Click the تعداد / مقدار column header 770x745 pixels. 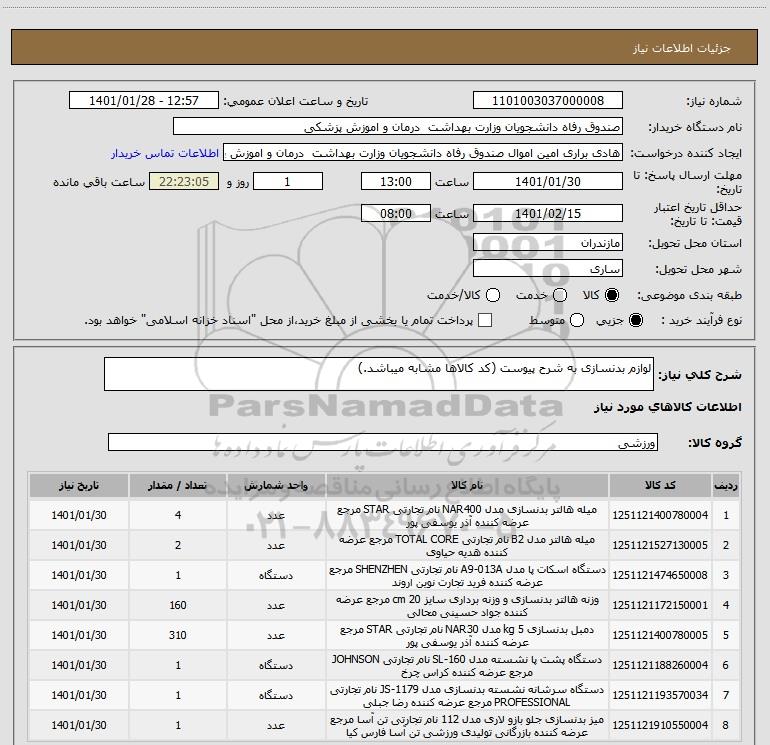tap(178, 486)
